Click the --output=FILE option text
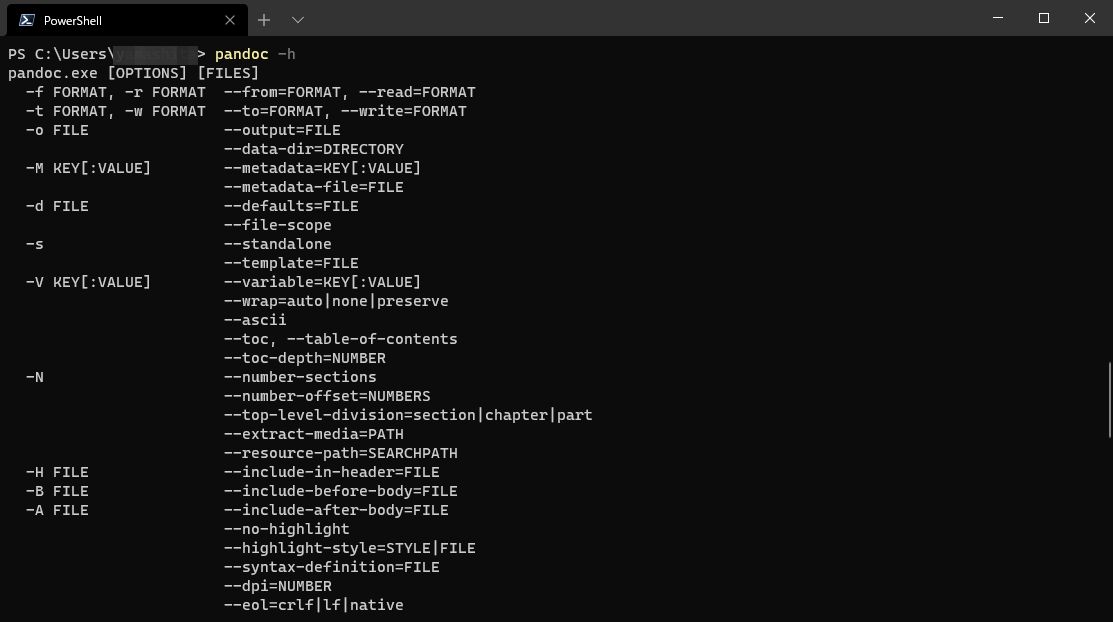Screen dimensions: 1113x622 click(x=282, y=130)
